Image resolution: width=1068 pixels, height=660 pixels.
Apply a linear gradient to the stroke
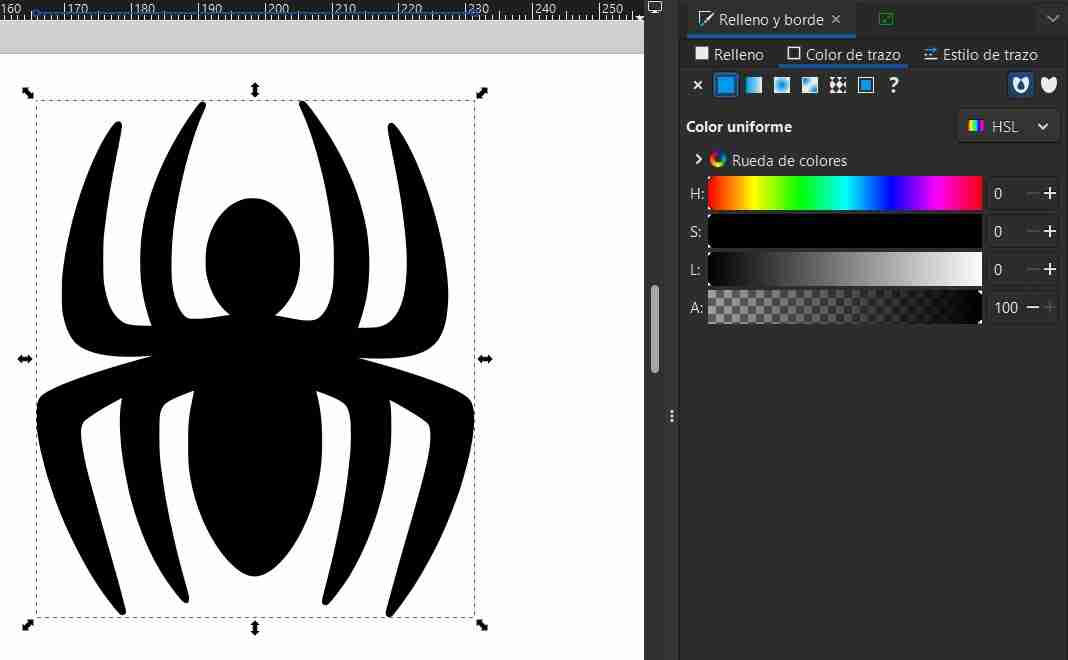(753, 85)
